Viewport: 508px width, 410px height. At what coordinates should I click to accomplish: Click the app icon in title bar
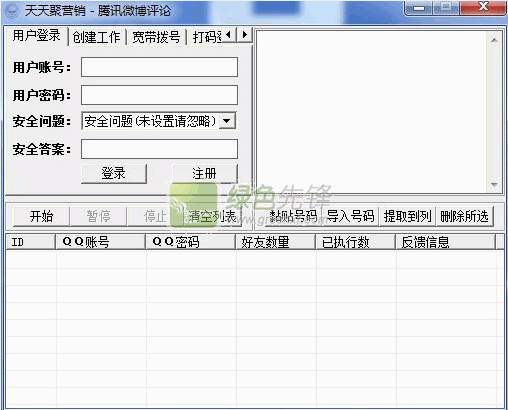coord(12,10)
